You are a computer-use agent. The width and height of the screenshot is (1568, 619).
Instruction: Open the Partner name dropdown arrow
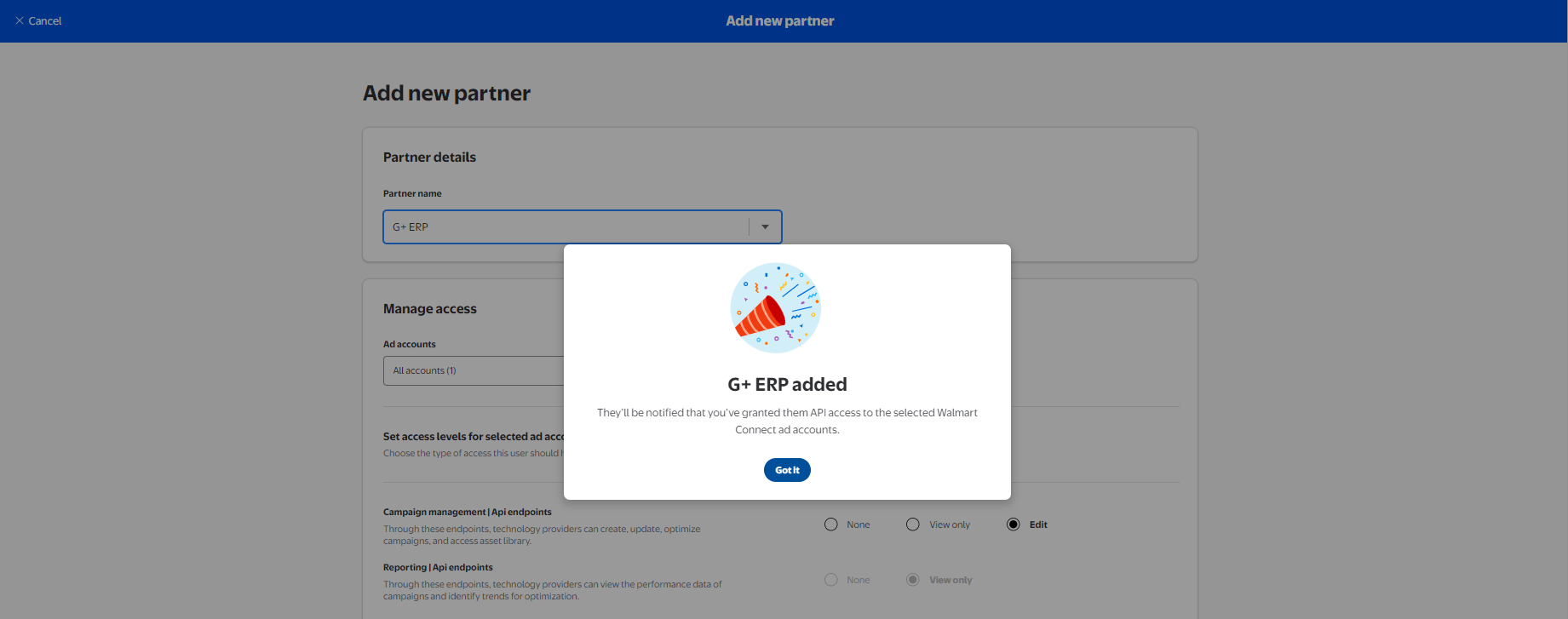[765, 226]
